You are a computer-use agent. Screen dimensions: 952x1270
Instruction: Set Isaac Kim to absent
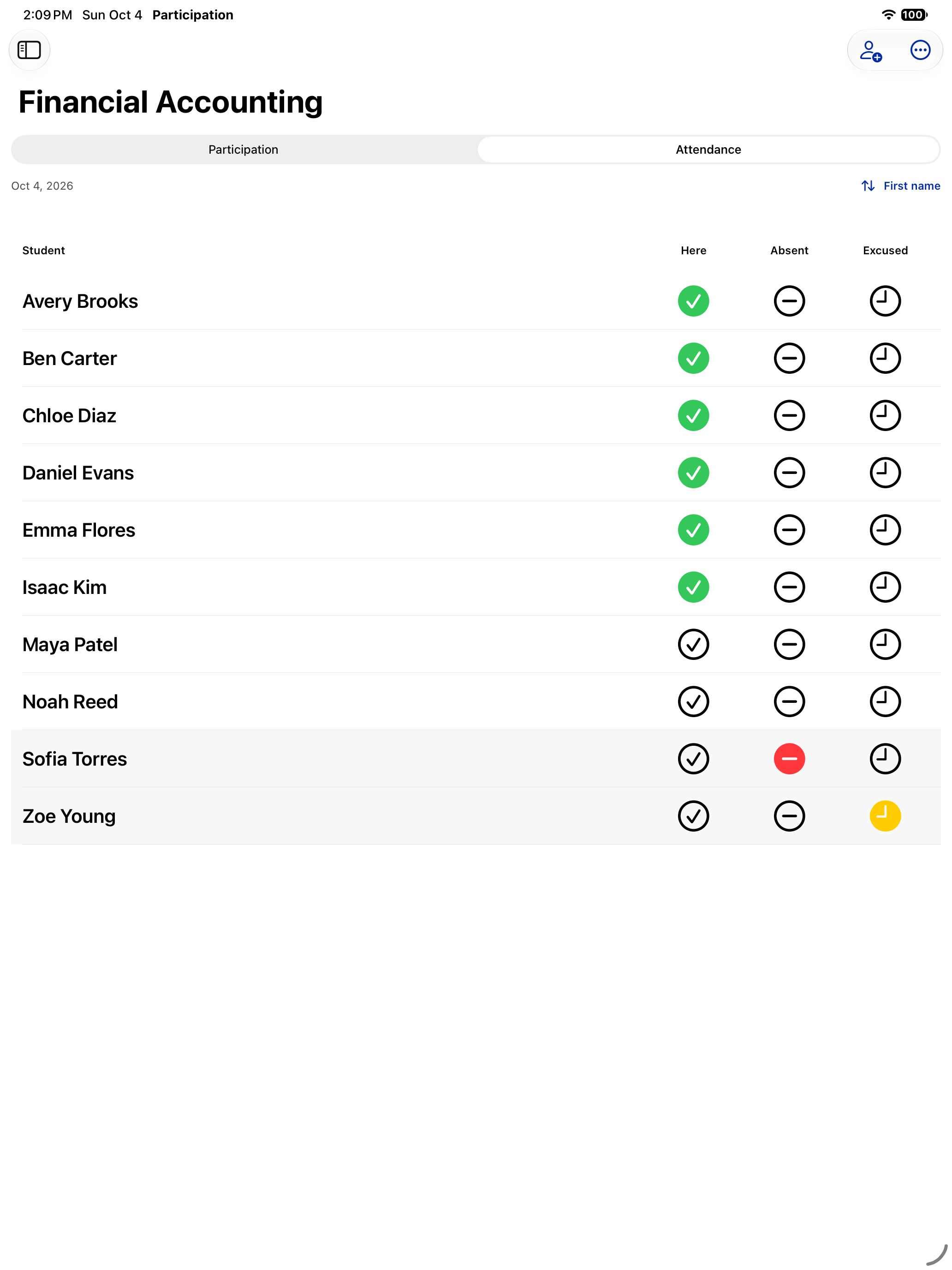click(x=789, y=587)
